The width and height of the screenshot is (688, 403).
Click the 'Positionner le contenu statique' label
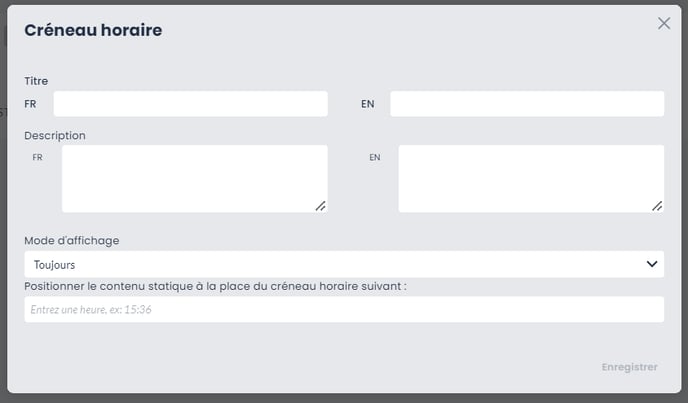click(215, 286)
